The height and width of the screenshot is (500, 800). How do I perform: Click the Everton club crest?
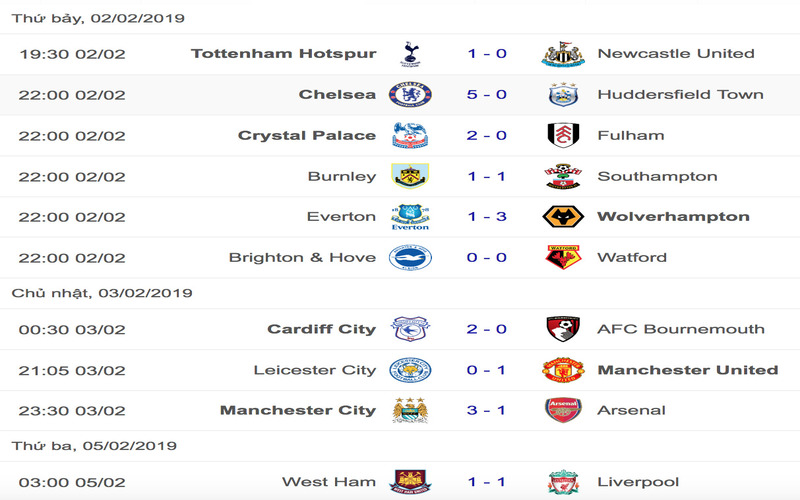coord(410,217)
